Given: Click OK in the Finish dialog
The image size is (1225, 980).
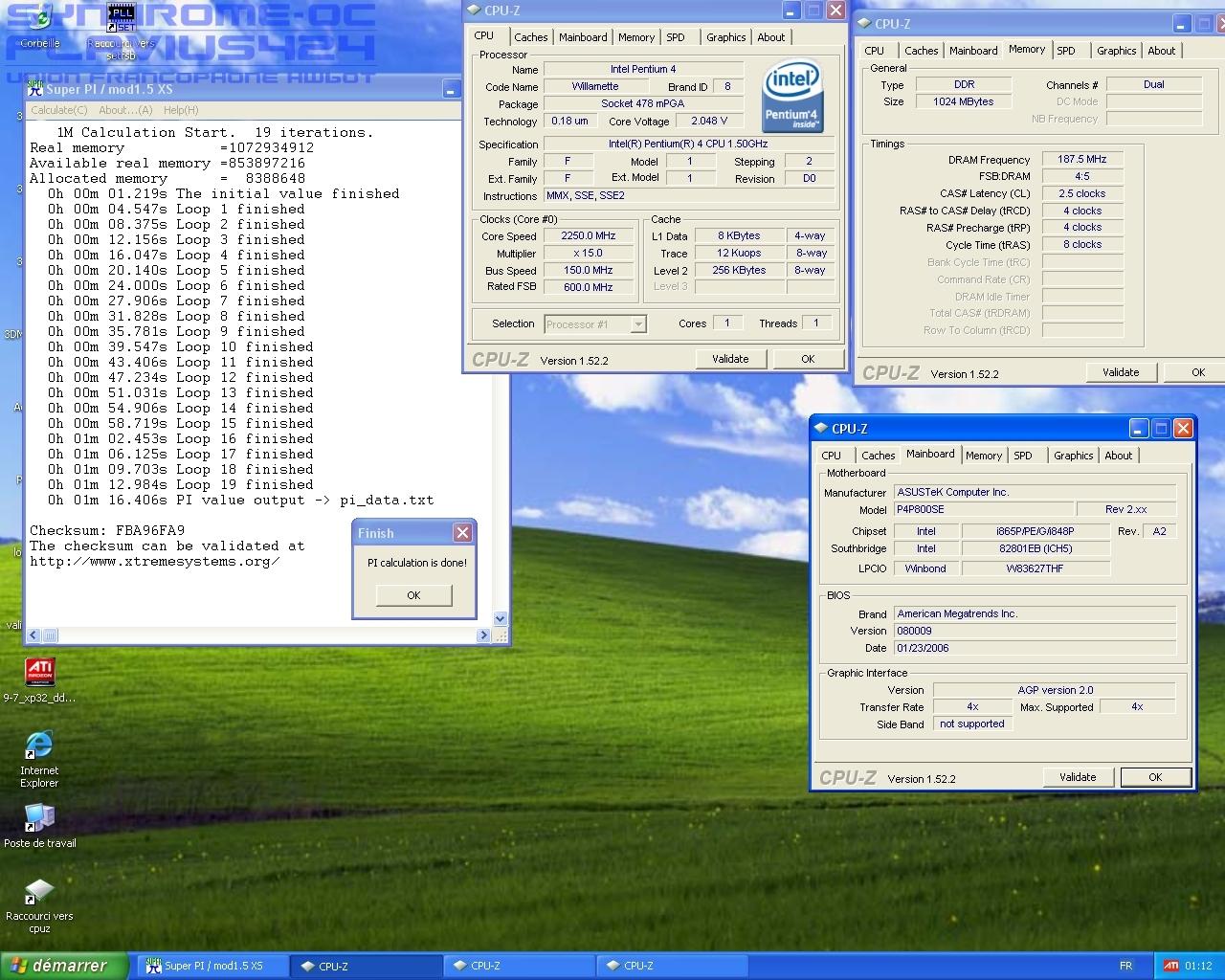Looking at the screenshot, I should point(413,595).
